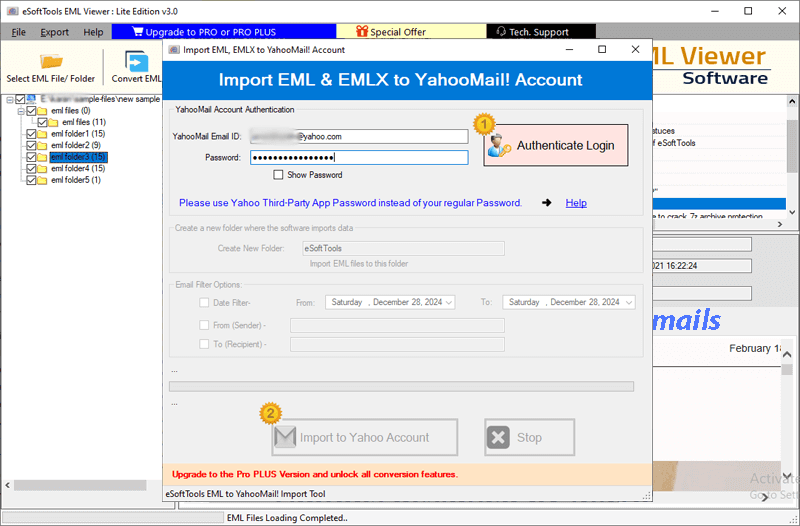
Task: Maximize the Import EML dialog
Action: [602, 49]
